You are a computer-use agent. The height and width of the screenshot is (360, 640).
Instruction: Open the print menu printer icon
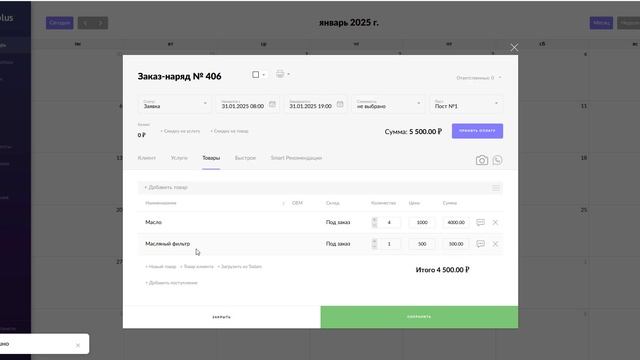click(280, 74)
